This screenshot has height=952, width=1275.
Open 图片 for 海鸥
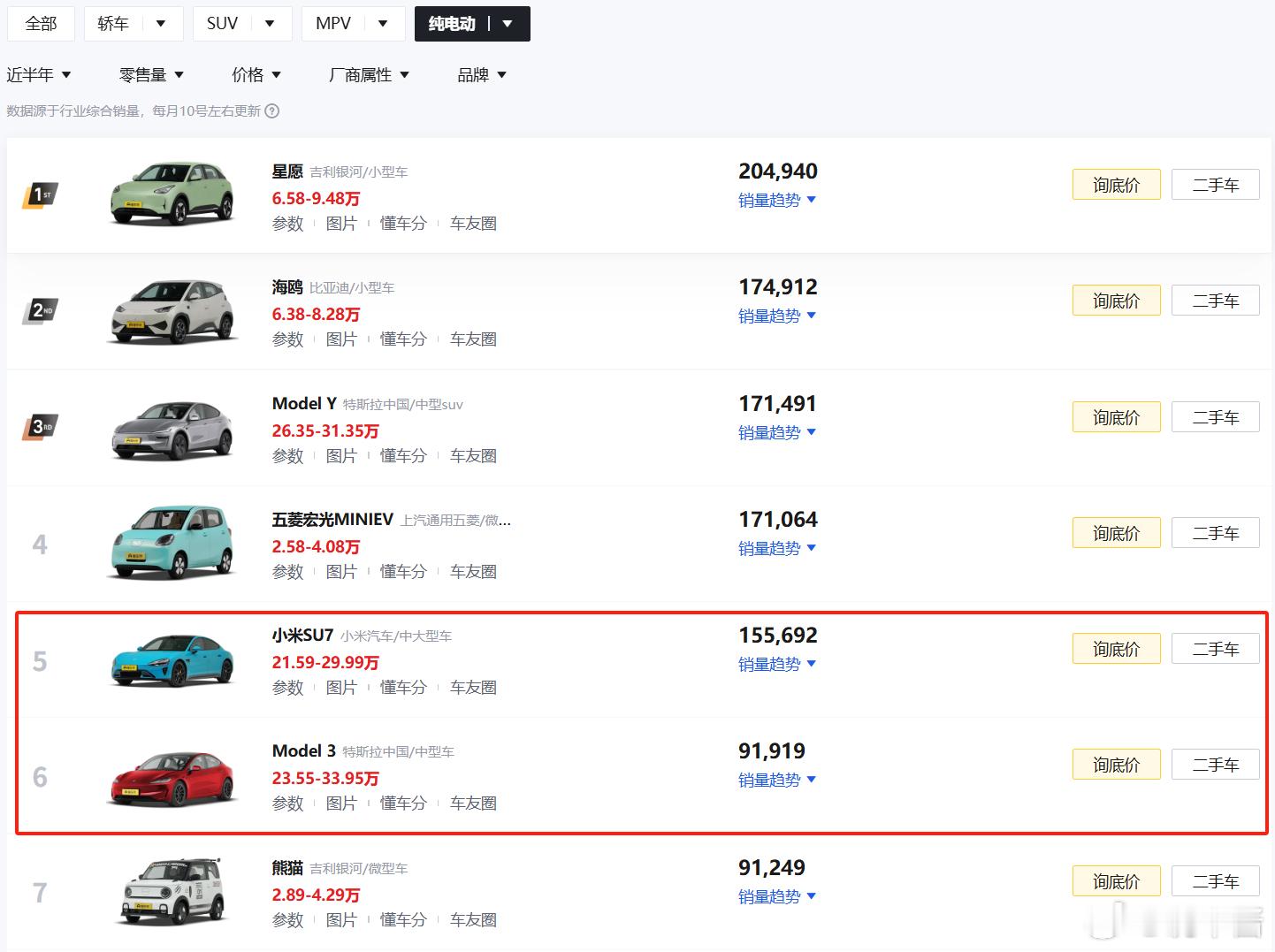(341, 339)
